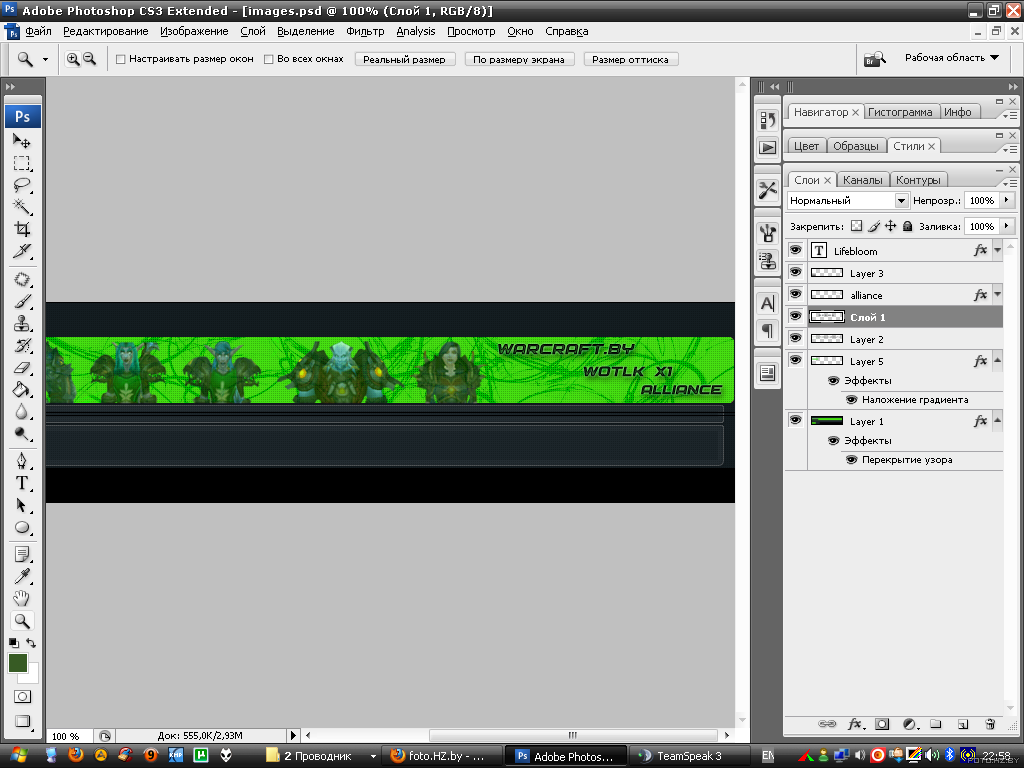This screenshot has height=768, width=1024.
Task: Select the Crop tool
Action: 22,229
